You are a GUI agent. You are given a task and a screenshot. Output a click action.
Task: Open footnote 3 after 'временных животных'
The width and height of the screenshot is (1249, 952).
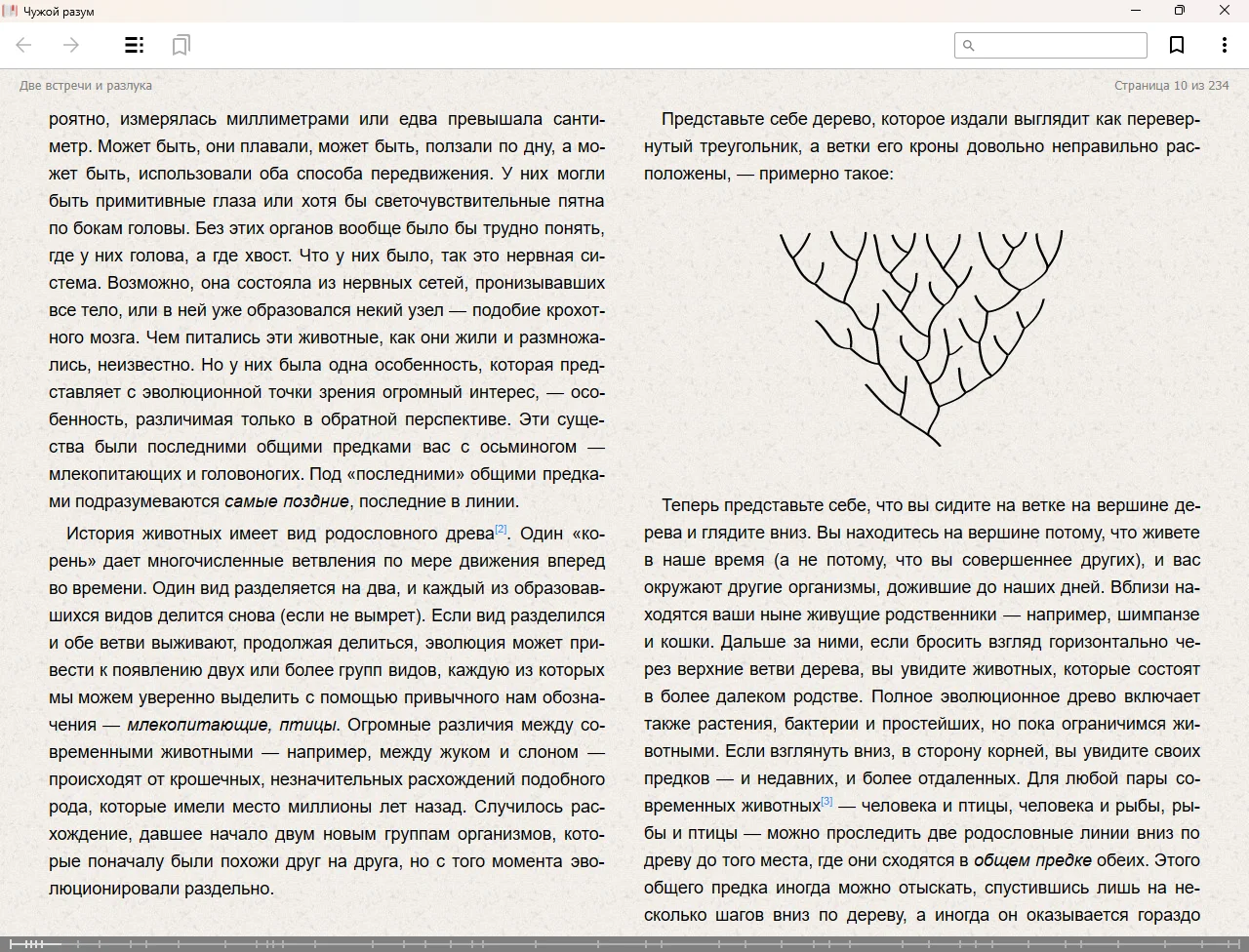tap(826, 801)
